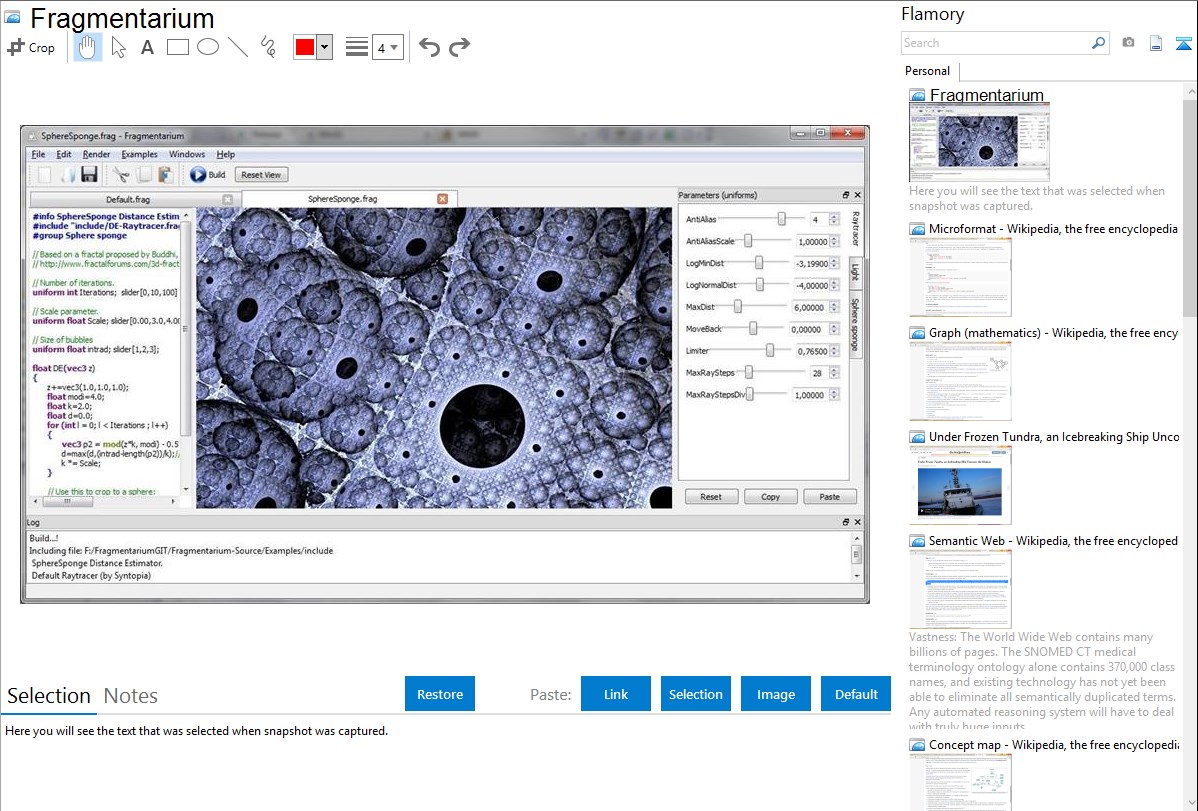The height and width of the screenshot is (811, 1198).
Task: Activate the hand pan tool
Action: pyautogui.click(x=88, y=47)
